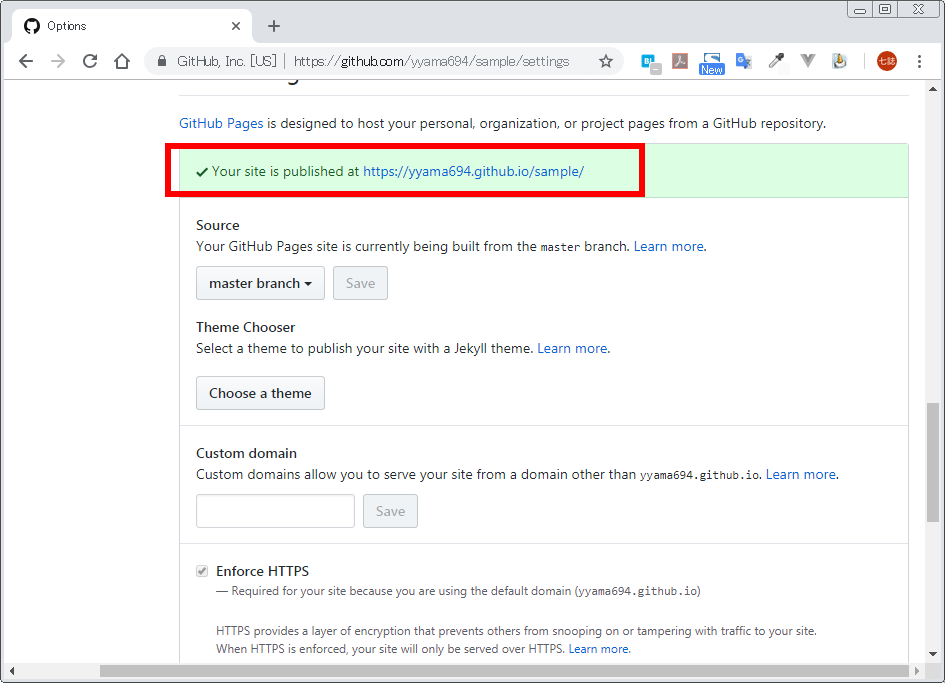Open a new browser tab
This screenshot has height=683, width=945.
coord(274,26)
